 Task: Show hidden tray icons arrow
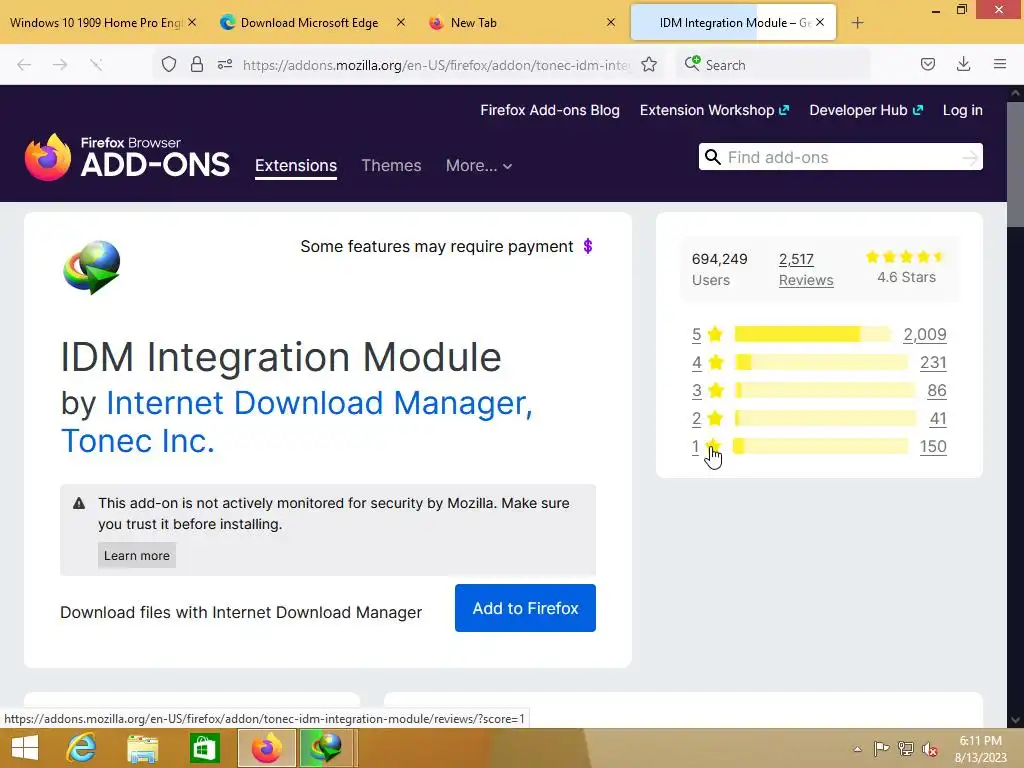click(857, 749)
